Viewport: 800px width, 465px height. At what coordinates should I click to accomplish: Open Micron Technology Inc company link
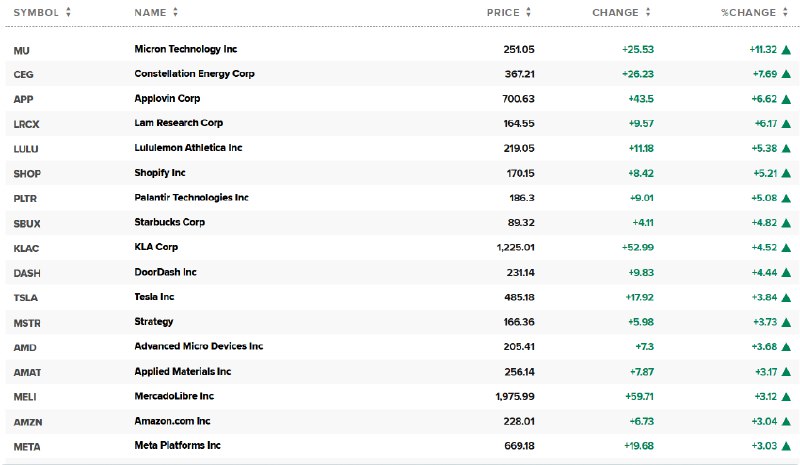click(186, 49)
